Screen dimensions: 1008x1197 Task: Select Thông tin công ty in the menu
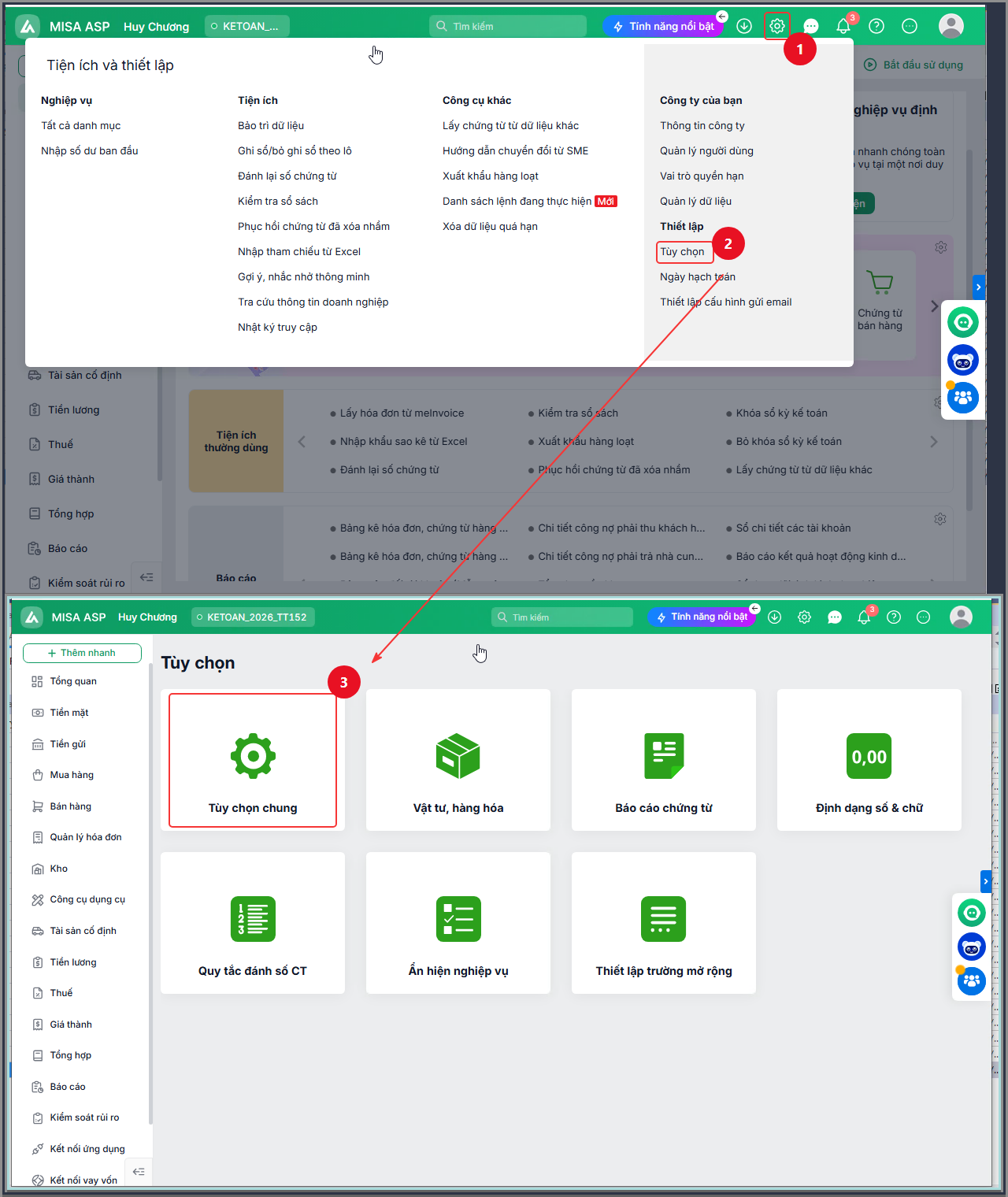click(702, 126)
